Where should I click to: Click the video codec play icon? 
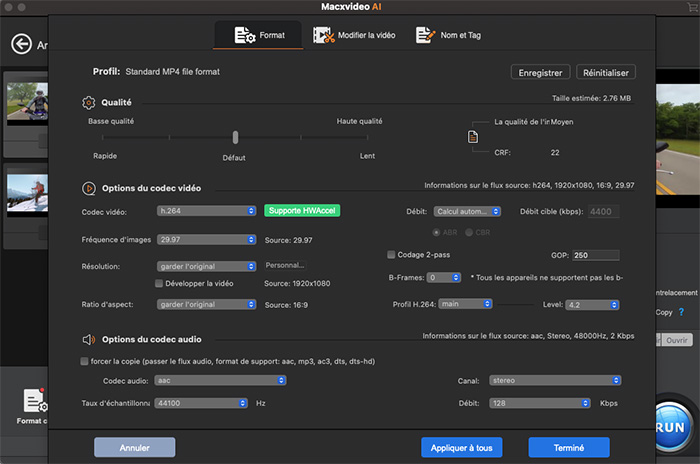tap(88, 188)
